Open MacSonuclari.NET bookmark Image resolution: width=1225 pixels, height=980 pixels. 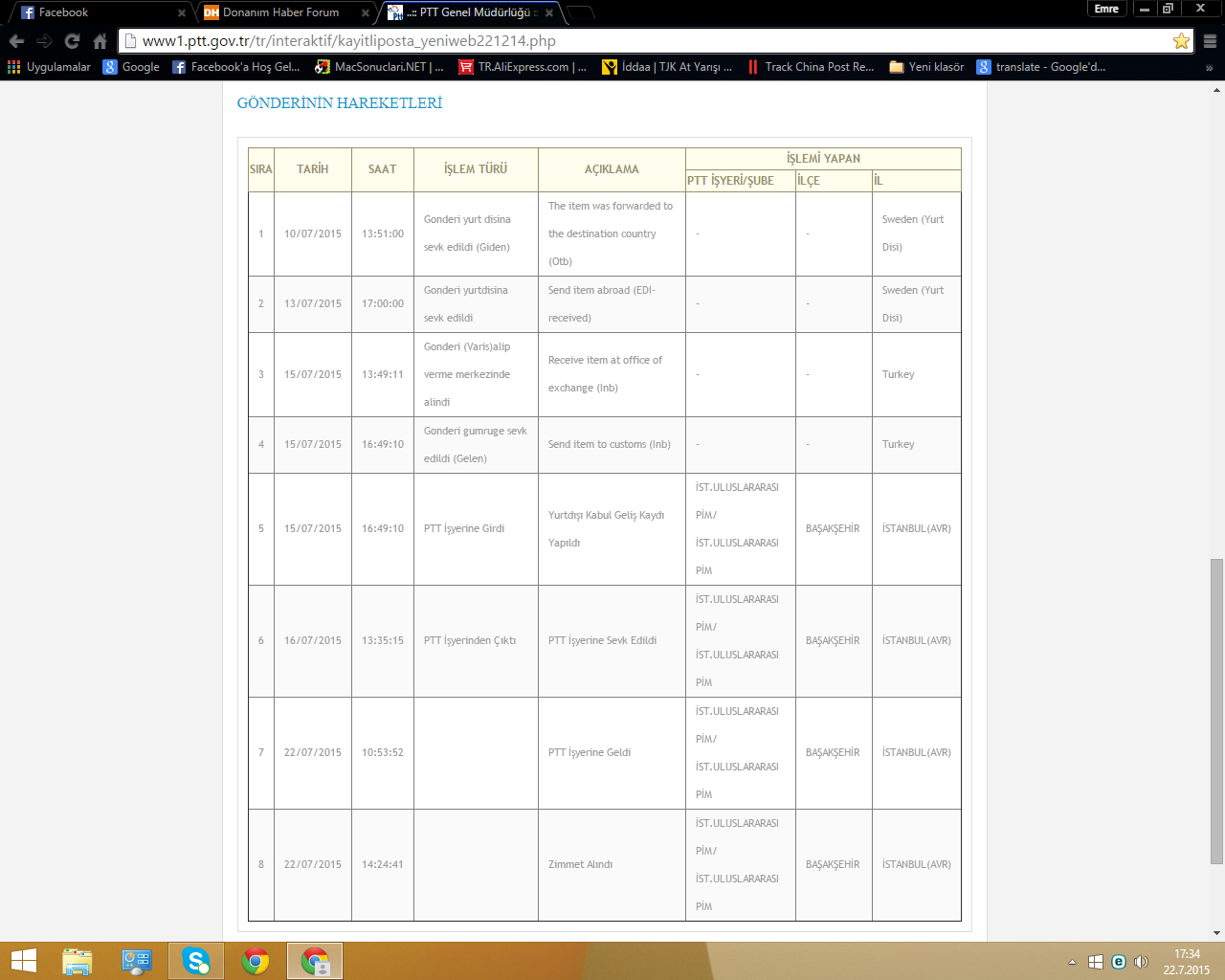coord(380,67)
